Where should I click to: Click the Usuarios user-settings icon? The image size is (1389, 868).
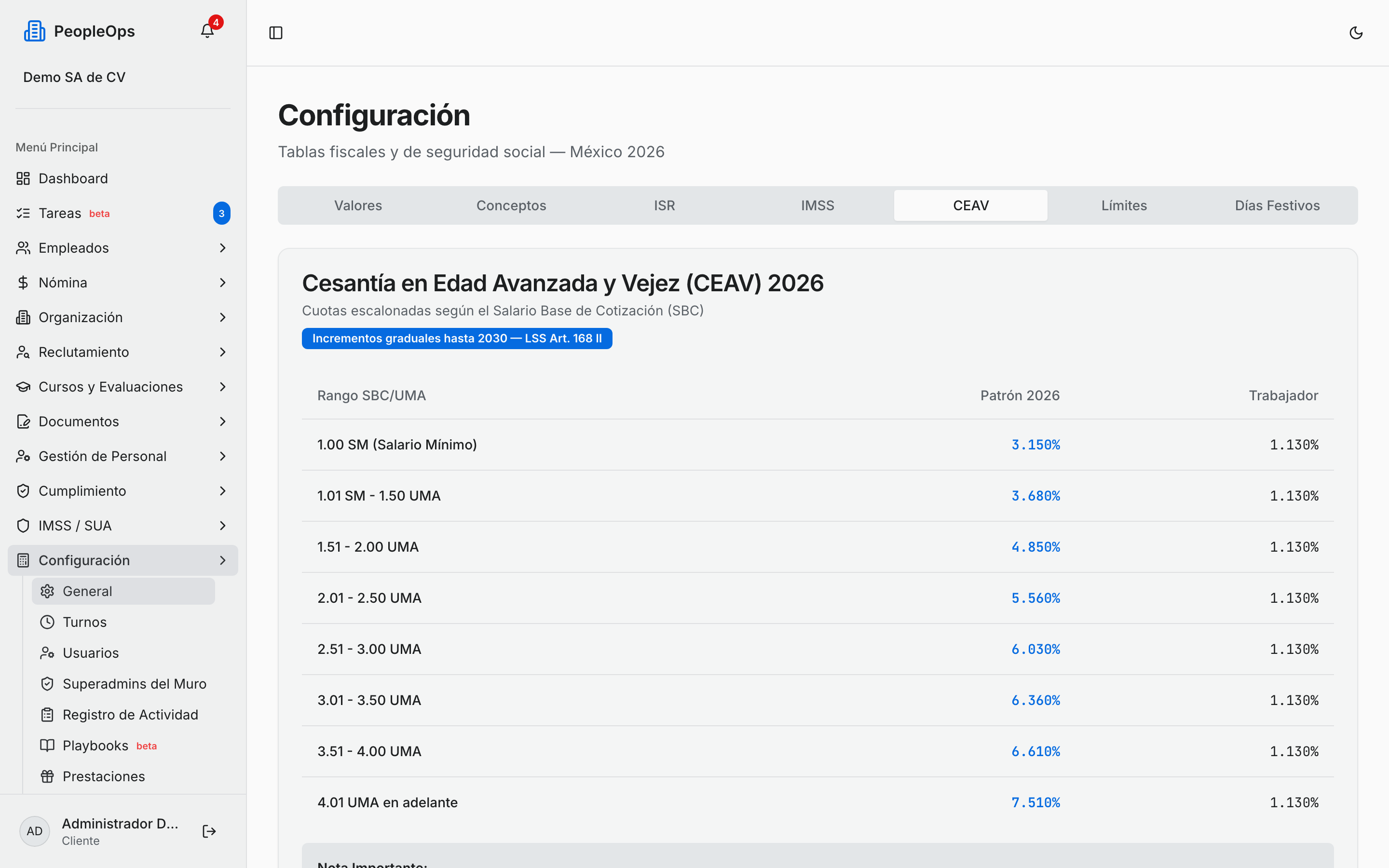[47, 653]
